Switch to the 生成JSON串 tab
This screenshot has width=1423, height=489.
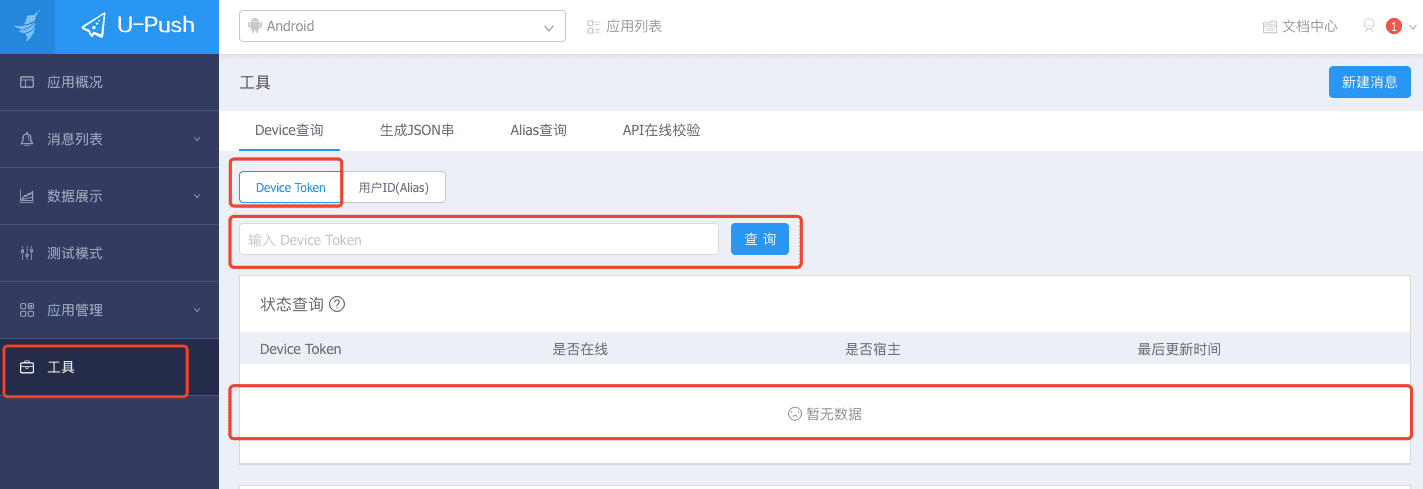pyautogui.click(x=417, y=130)
